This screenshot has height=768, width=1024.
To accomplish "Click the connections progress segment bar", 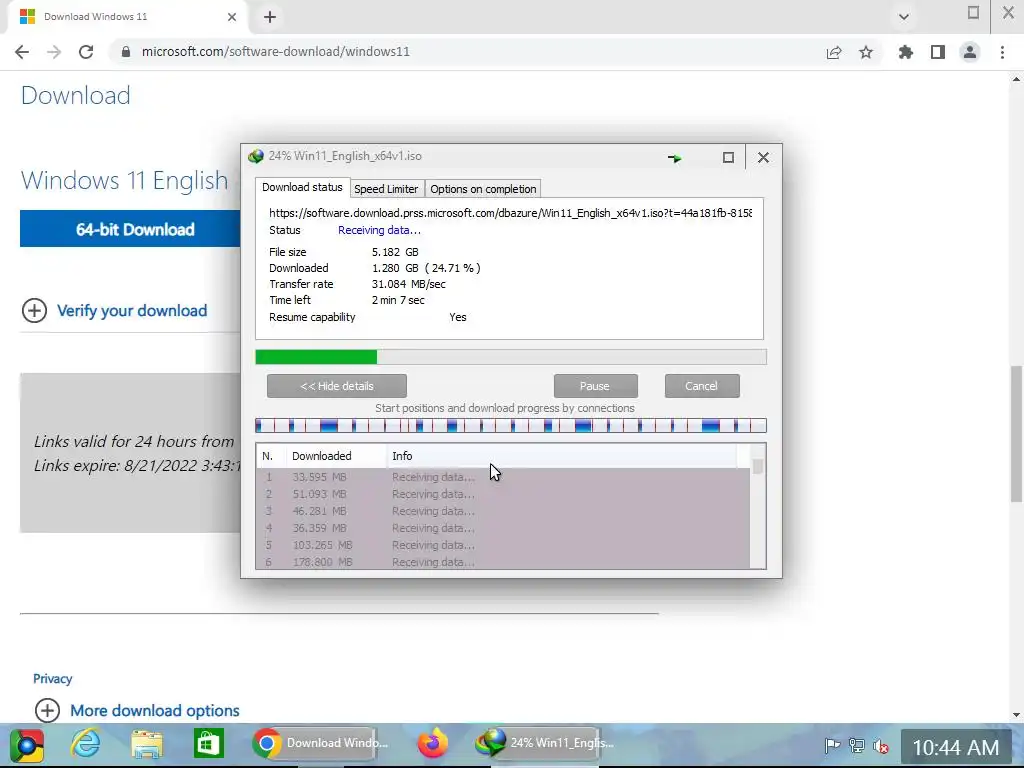I will [x=511, y=426].
